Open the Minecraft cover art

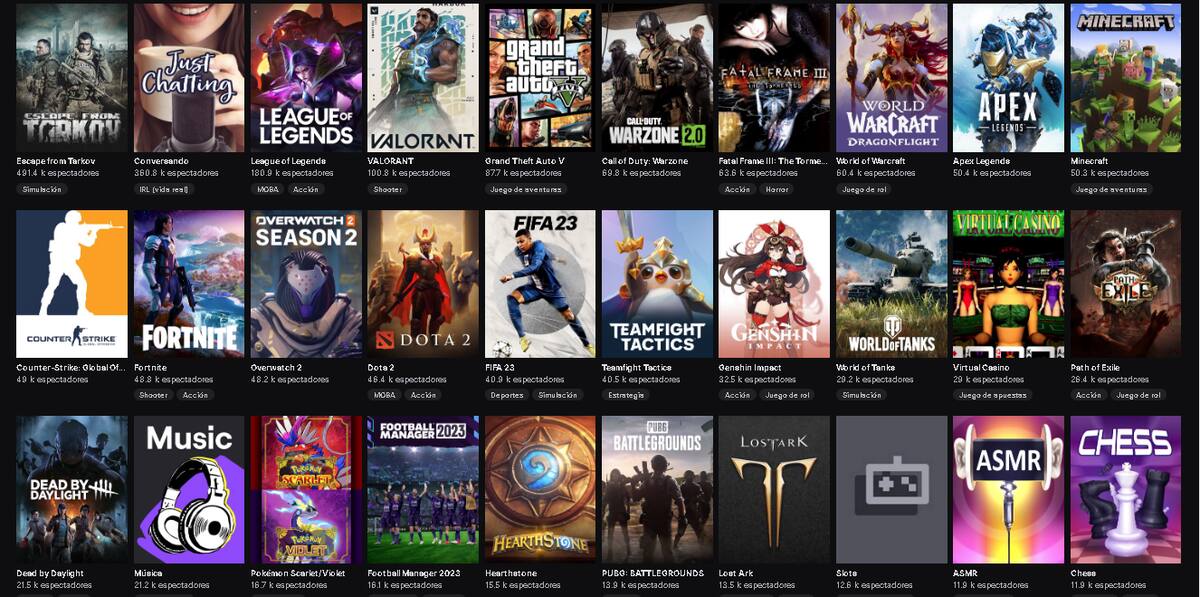click(1125, 77)
